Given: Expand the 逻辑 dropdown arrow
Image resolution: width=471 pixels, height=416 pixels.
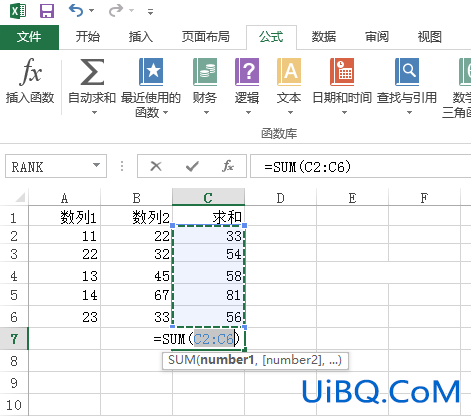Looking at the screenshot, I should 248,113.
